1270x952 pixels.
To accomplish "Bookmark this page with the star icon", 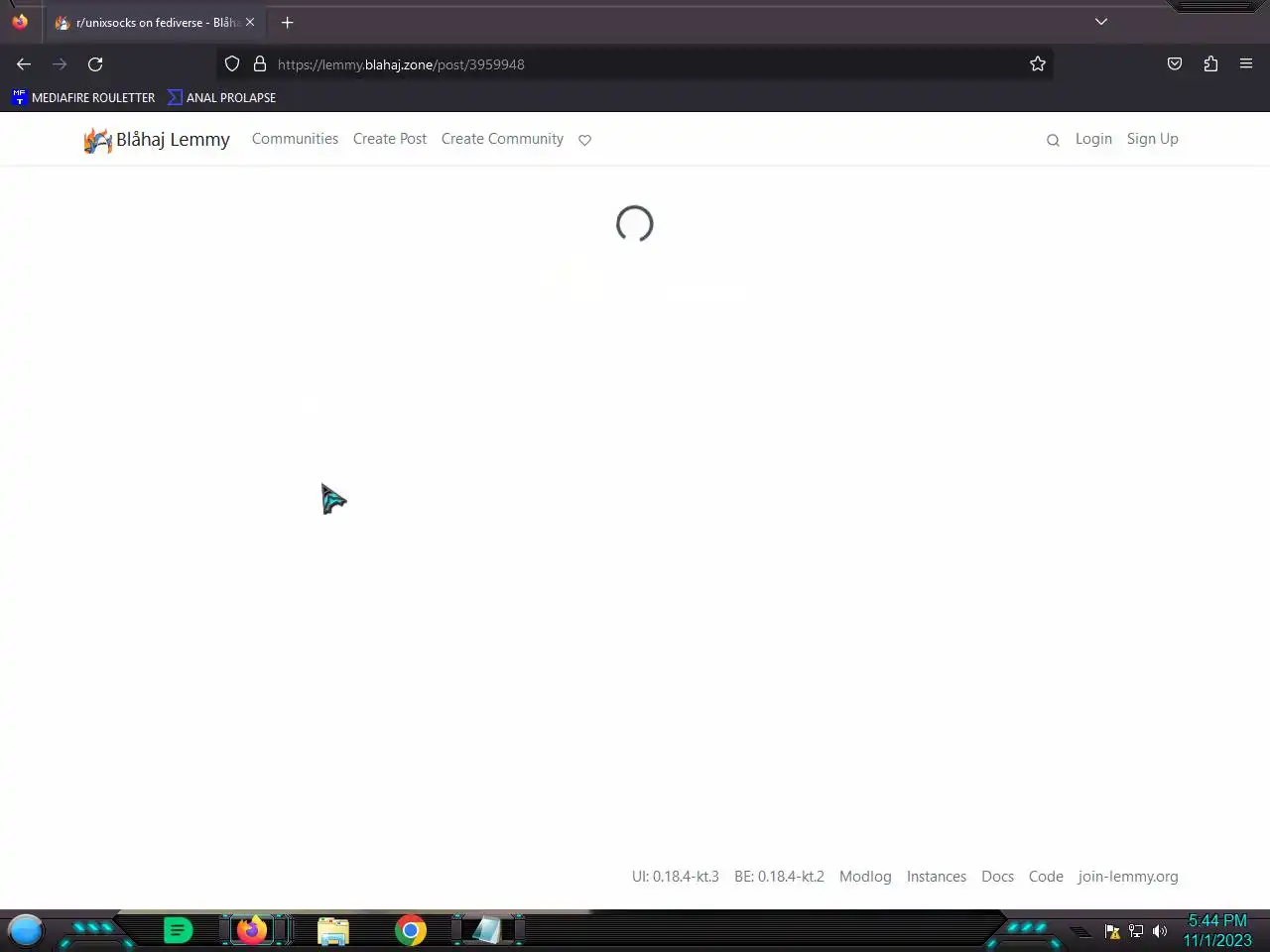I will pos(1038,64).
